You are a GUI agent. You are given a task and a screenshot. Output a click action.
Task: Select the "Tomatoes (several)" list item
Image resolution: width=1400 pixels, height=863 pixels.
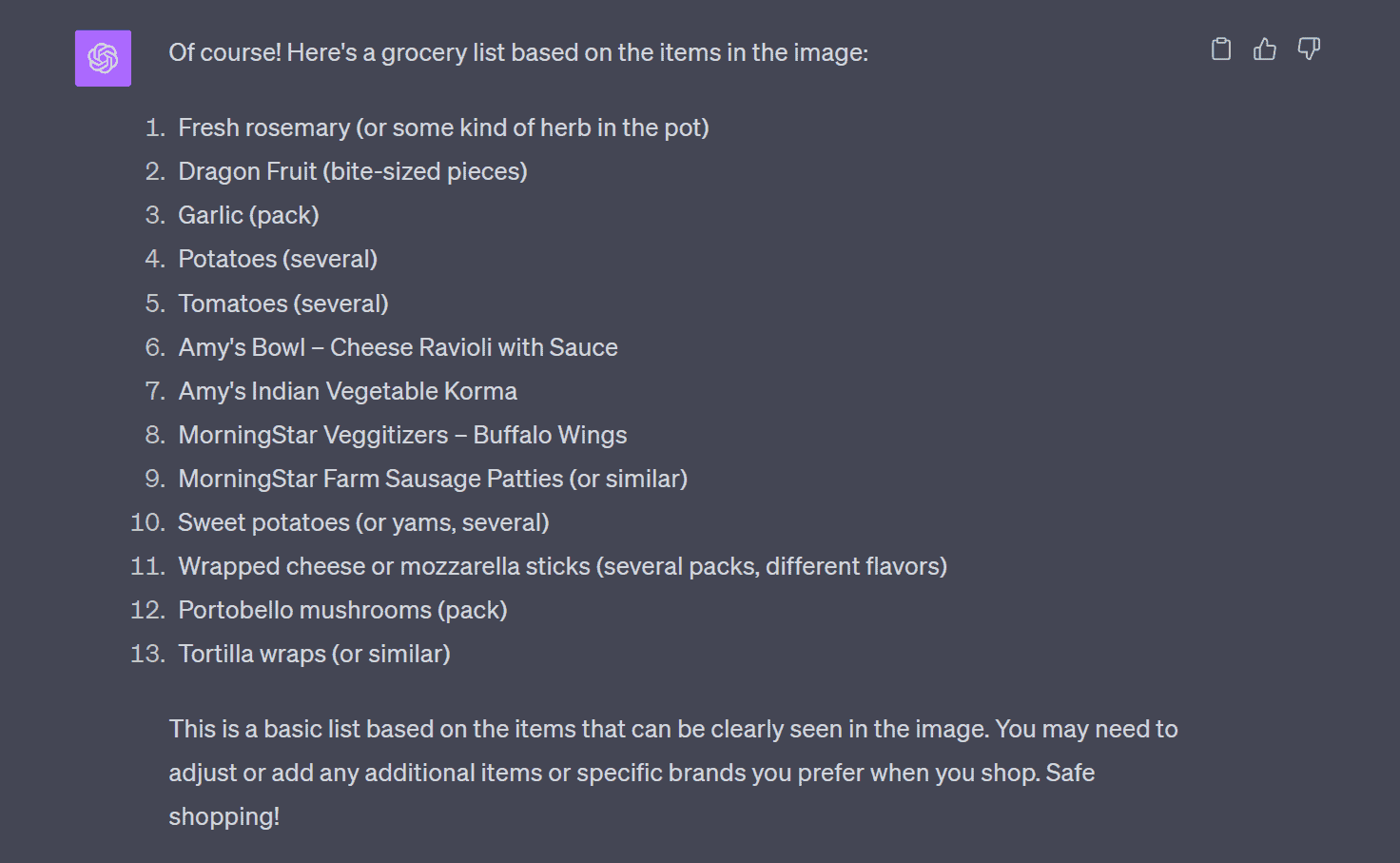pos(283,304)
